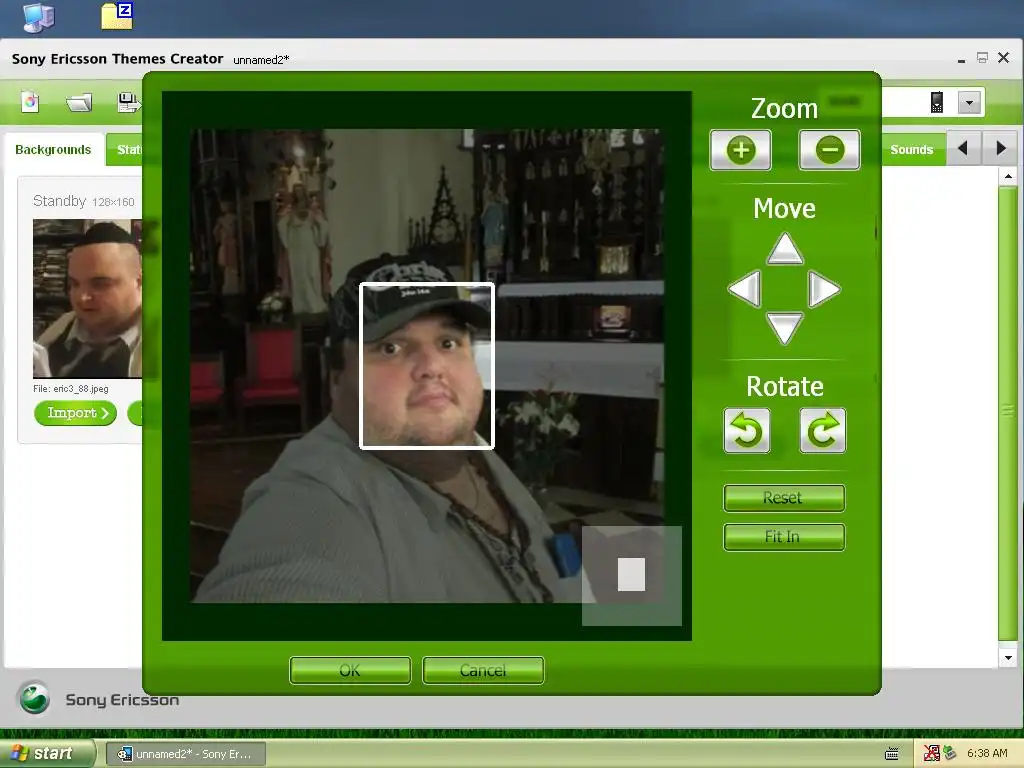Click the Standby 128×160 label

pos(84,201)
